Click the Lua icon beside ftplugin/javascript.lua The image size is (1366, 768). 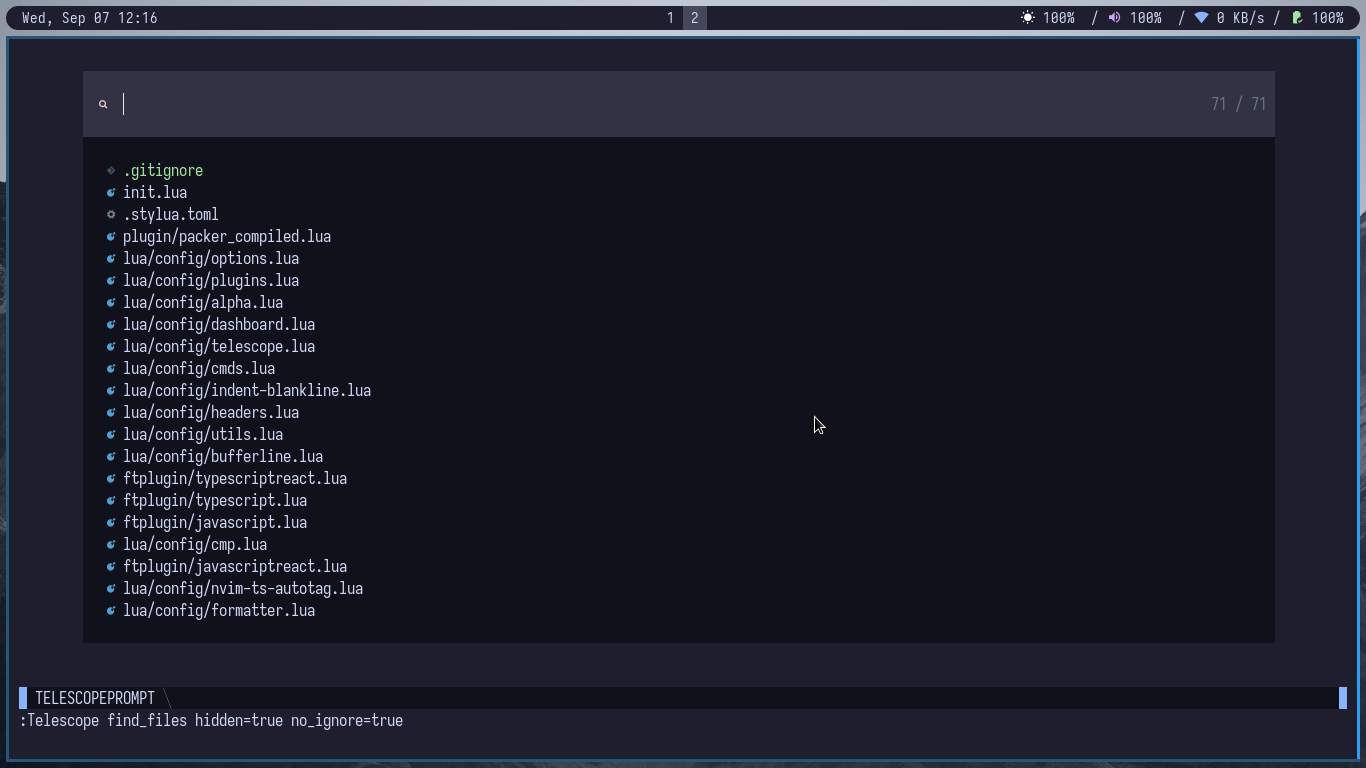tap(111, 522)
